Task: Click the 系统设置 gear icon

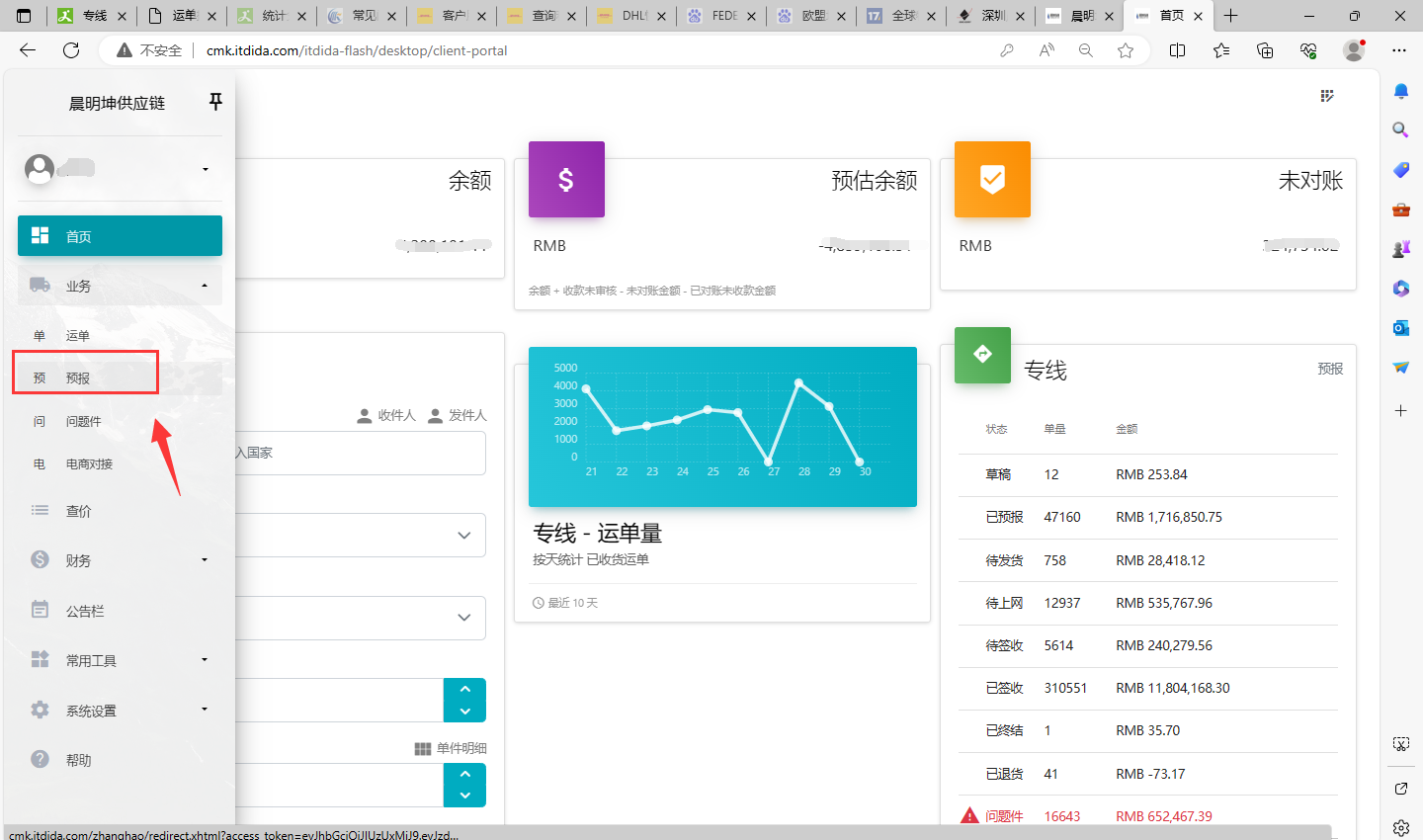Action: (x=40, y=709)
